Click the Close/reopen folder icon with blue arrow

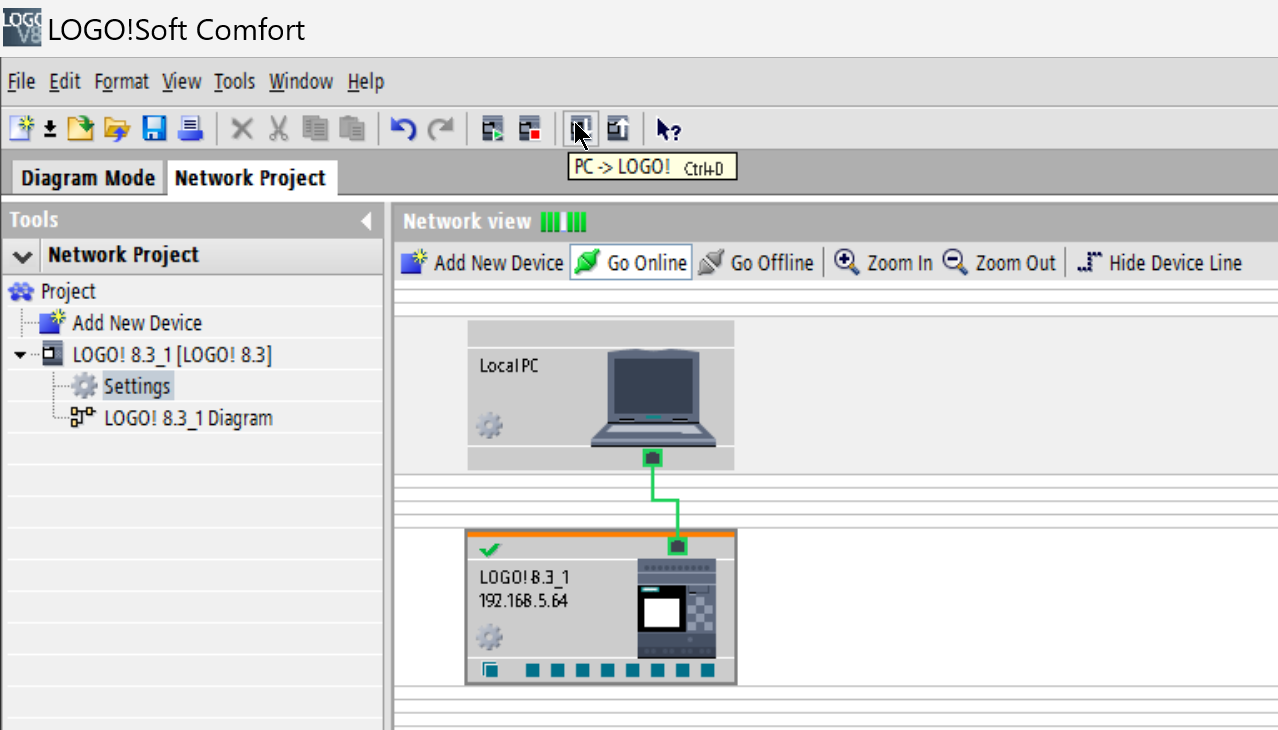[117, 128]
